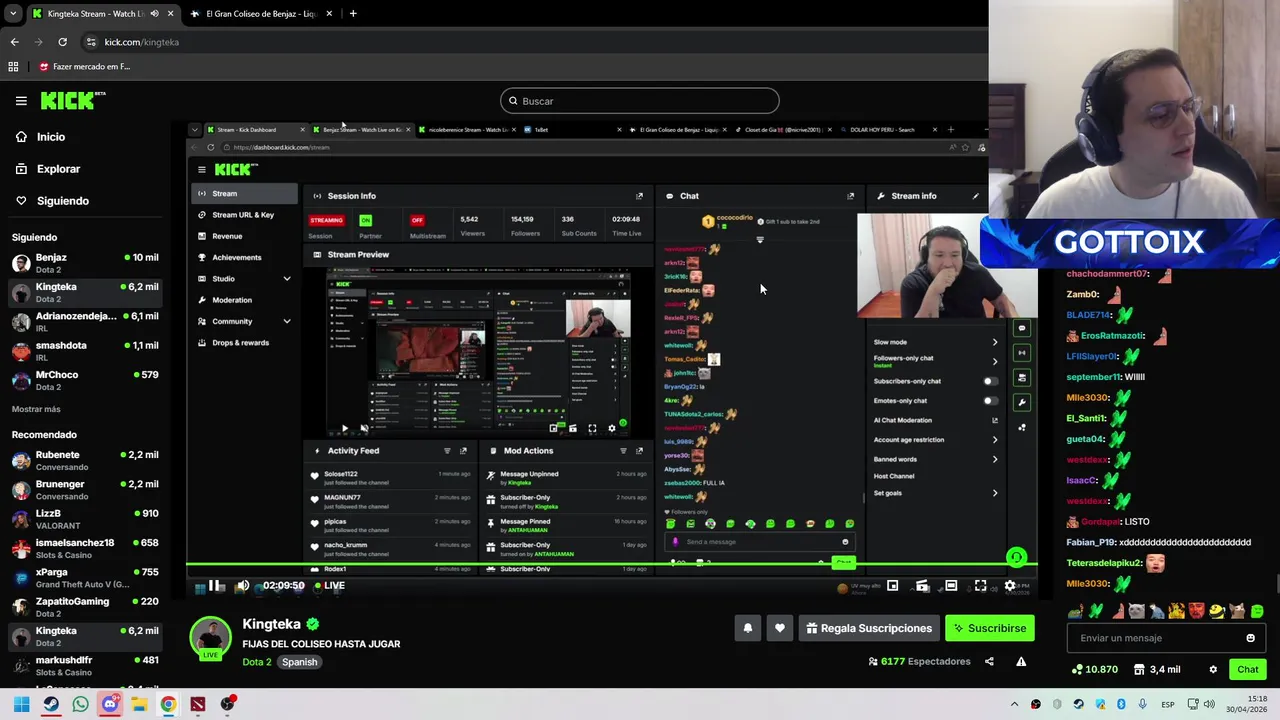This screenshot has width=1280, height=720.
Task: Open Dota 2 from the taskbar
Action: pos(198,704)
